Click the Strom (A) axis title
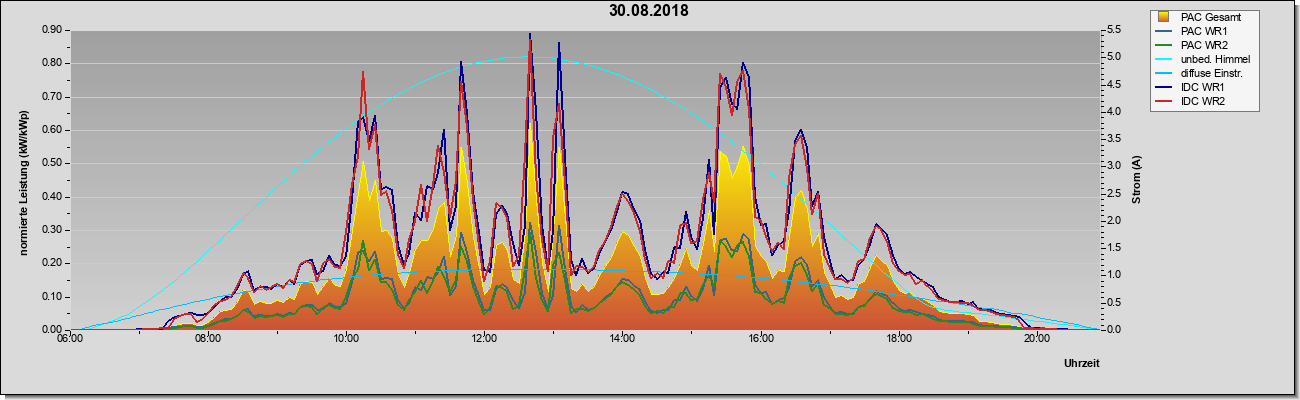1300x400 pixels. tap(1136, 179)
